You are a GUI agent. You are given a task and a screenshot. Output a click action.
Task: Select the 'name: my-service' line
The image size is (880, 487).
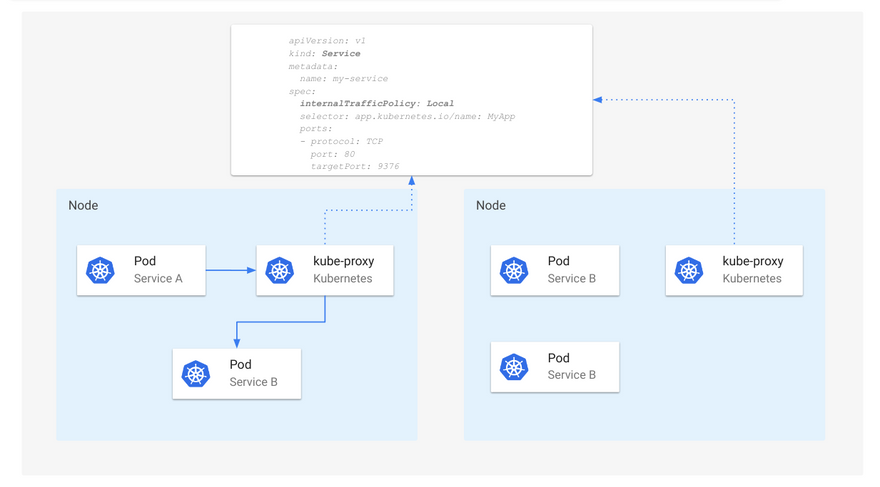[x=343, y=79]
